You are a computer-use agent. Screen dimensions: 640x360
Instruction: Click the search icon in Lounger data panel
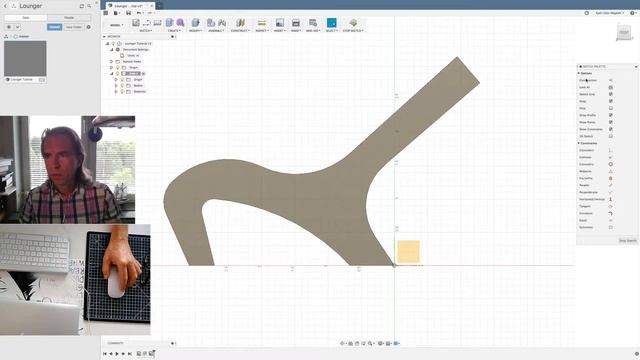coord(89,6)
